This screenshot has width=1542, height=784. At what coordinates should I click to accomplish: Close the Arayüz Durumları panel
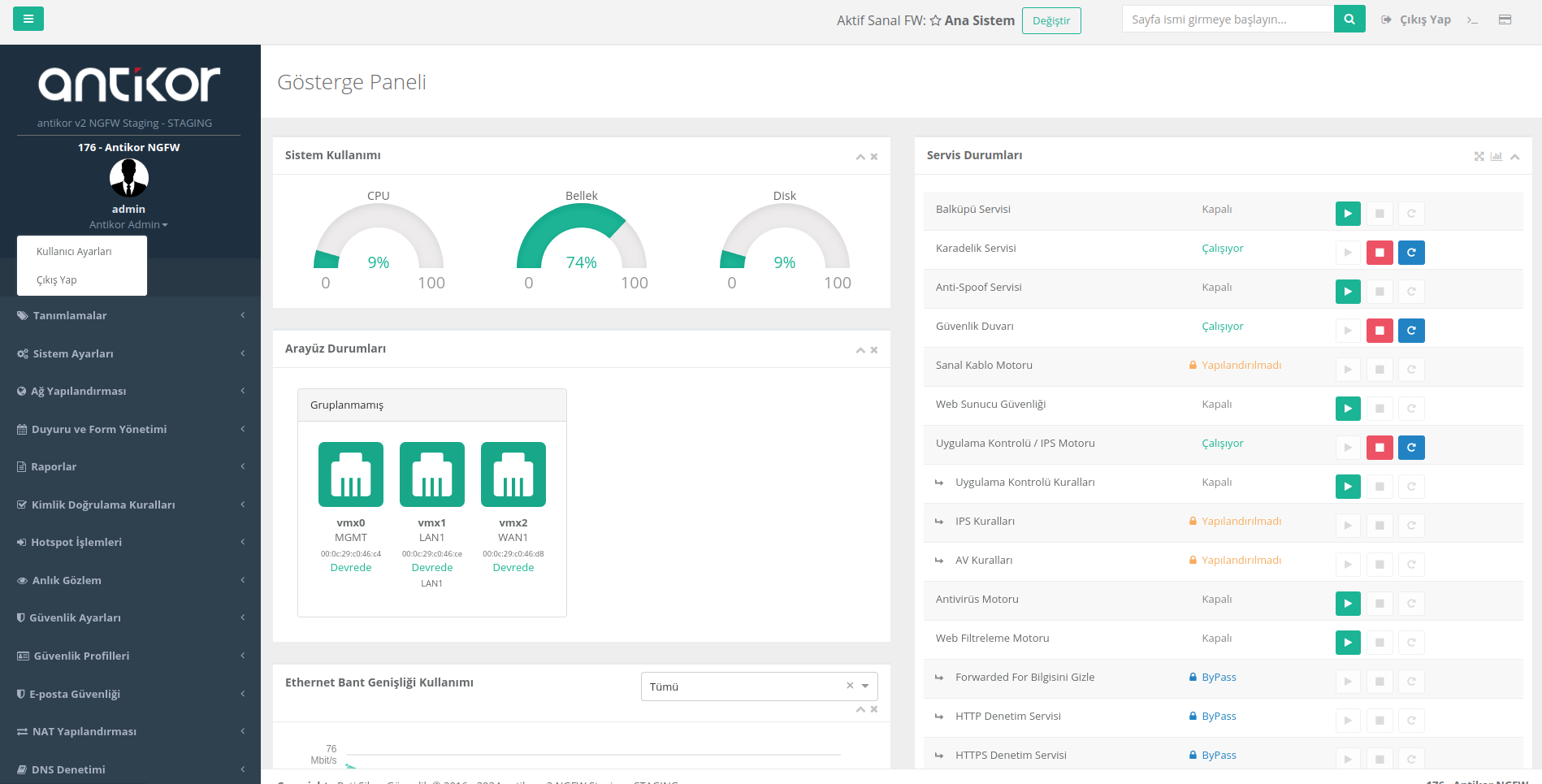click(x=874, y=350)
